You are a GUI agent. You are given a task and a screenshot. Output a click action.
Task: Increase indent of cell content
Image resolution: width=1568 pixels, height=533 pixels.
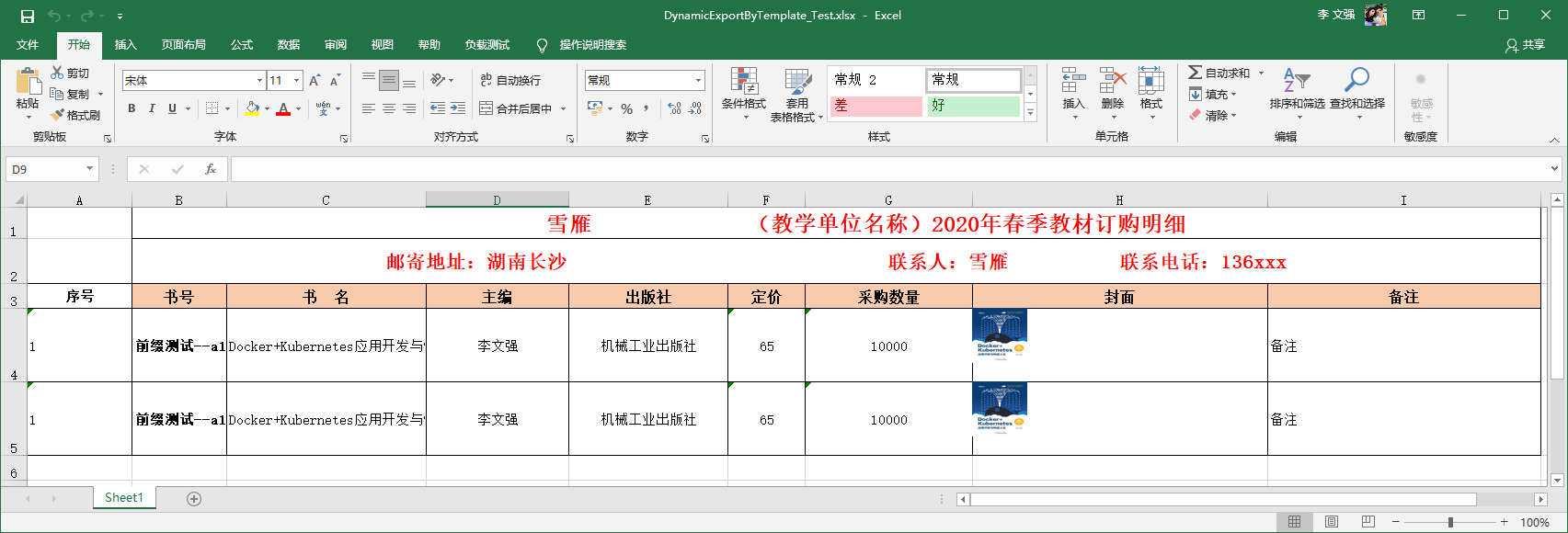pos(458,108)
